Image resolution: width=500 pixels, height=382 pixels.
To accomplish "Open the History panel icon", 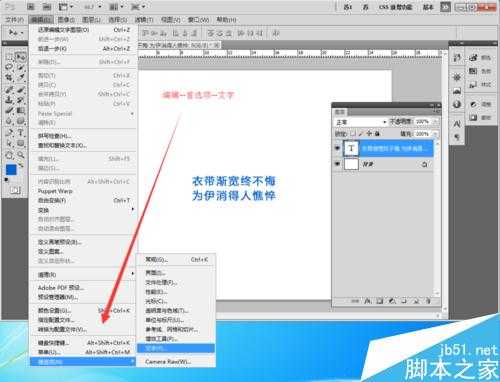I will (457, 58).
